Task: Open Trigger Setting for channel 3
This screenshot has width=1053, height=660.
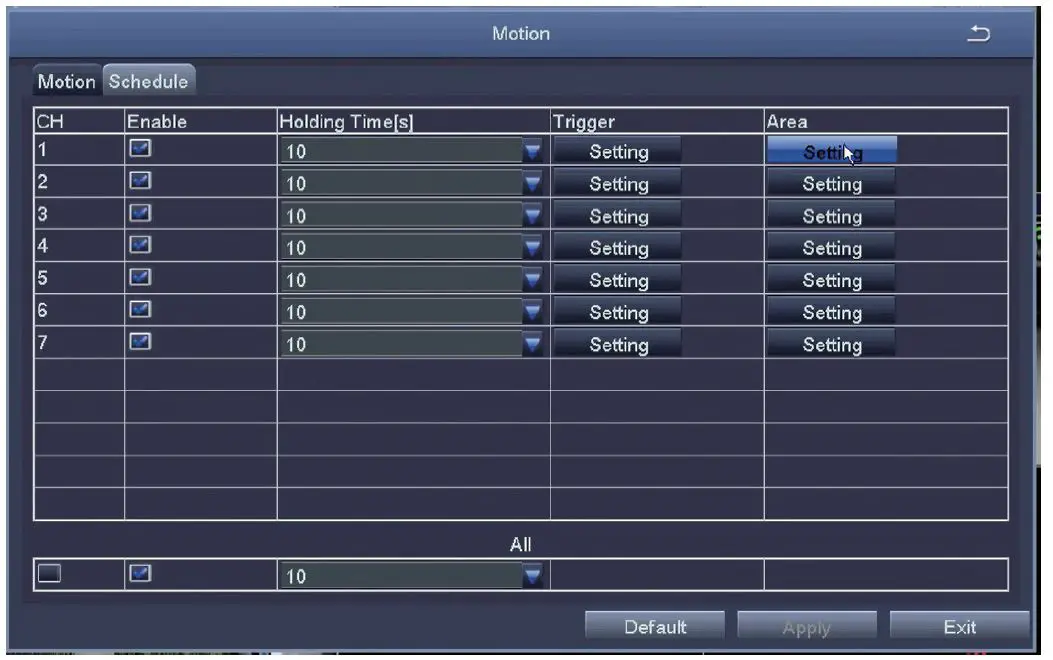Action: [619, 216]
